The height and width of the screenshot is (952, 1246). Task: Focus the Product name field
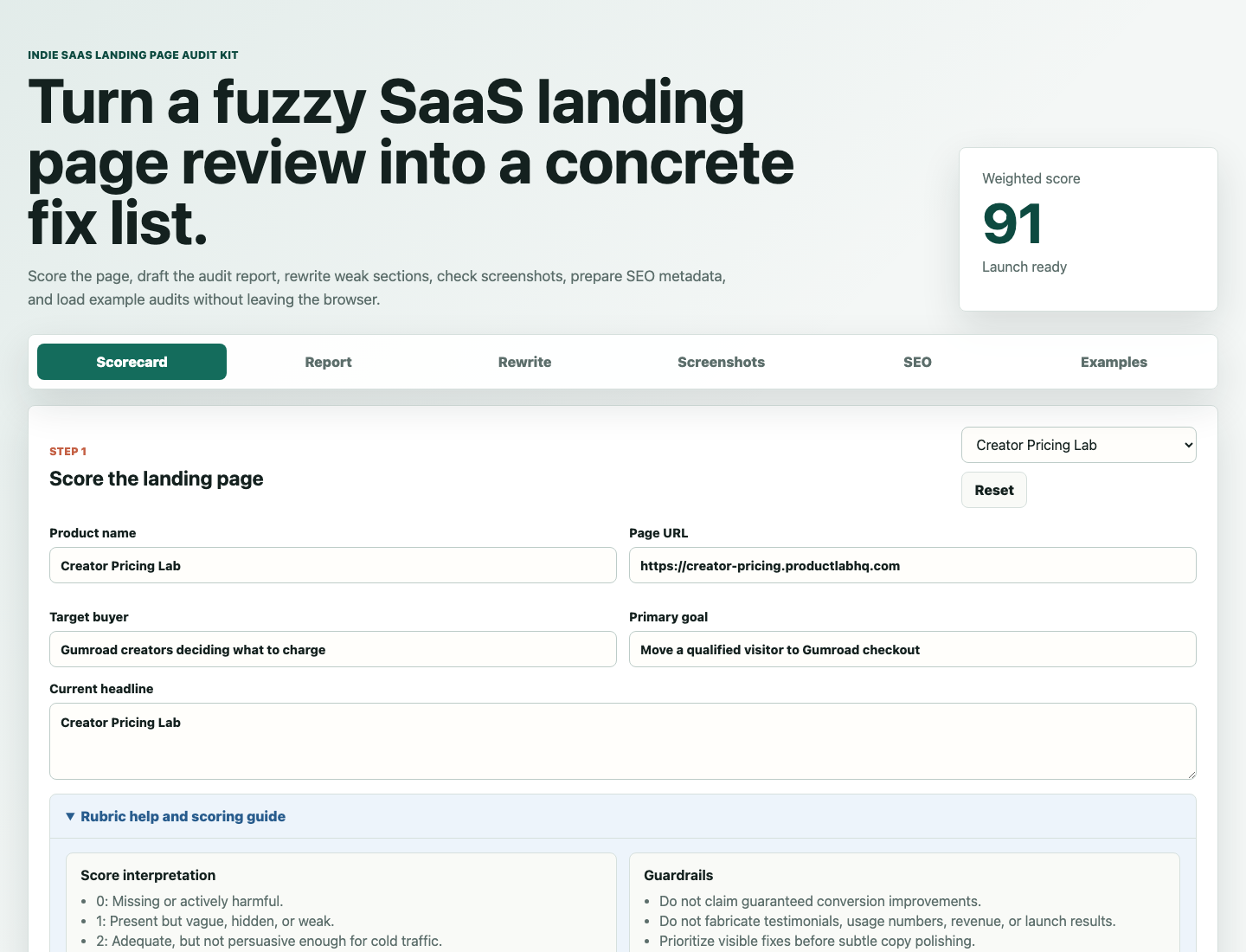333,565
